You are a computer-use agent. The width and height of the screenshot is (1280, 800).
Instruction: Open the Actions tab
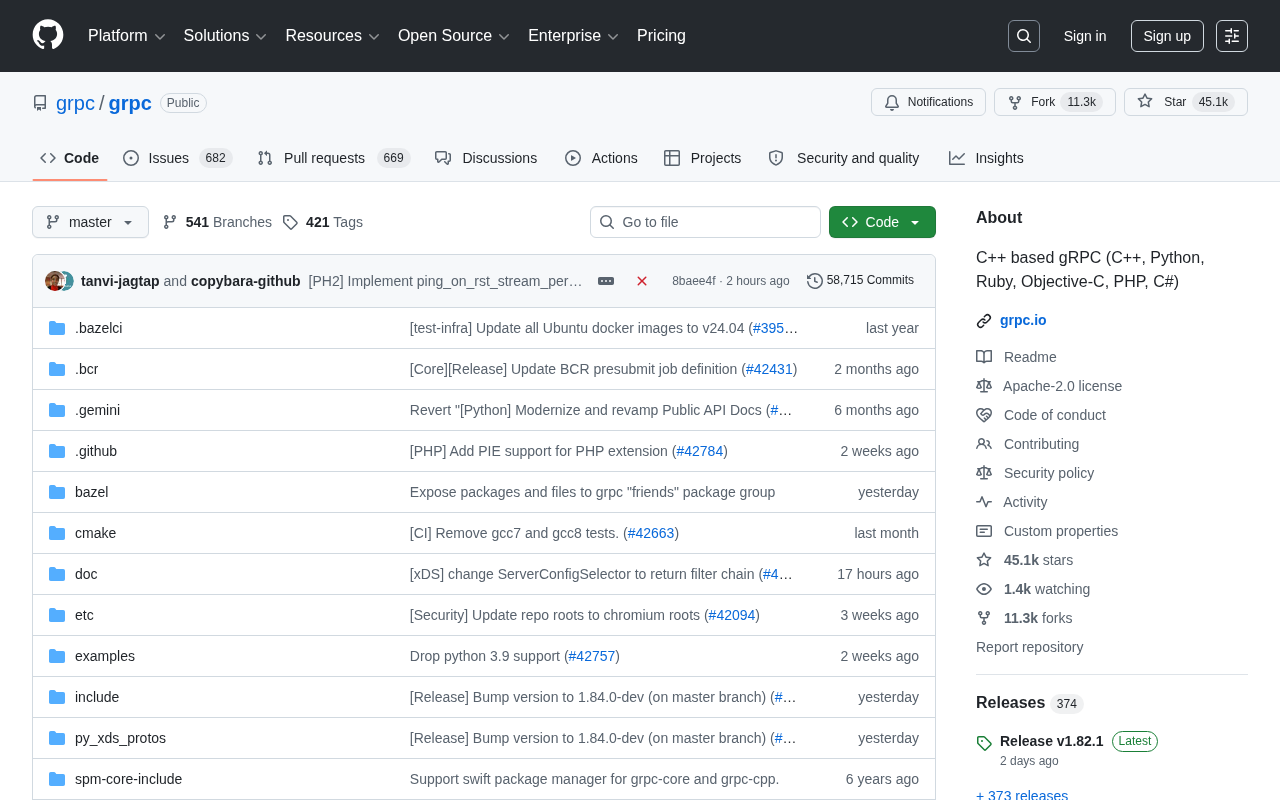pyautogui.click(x=601, y=158)
